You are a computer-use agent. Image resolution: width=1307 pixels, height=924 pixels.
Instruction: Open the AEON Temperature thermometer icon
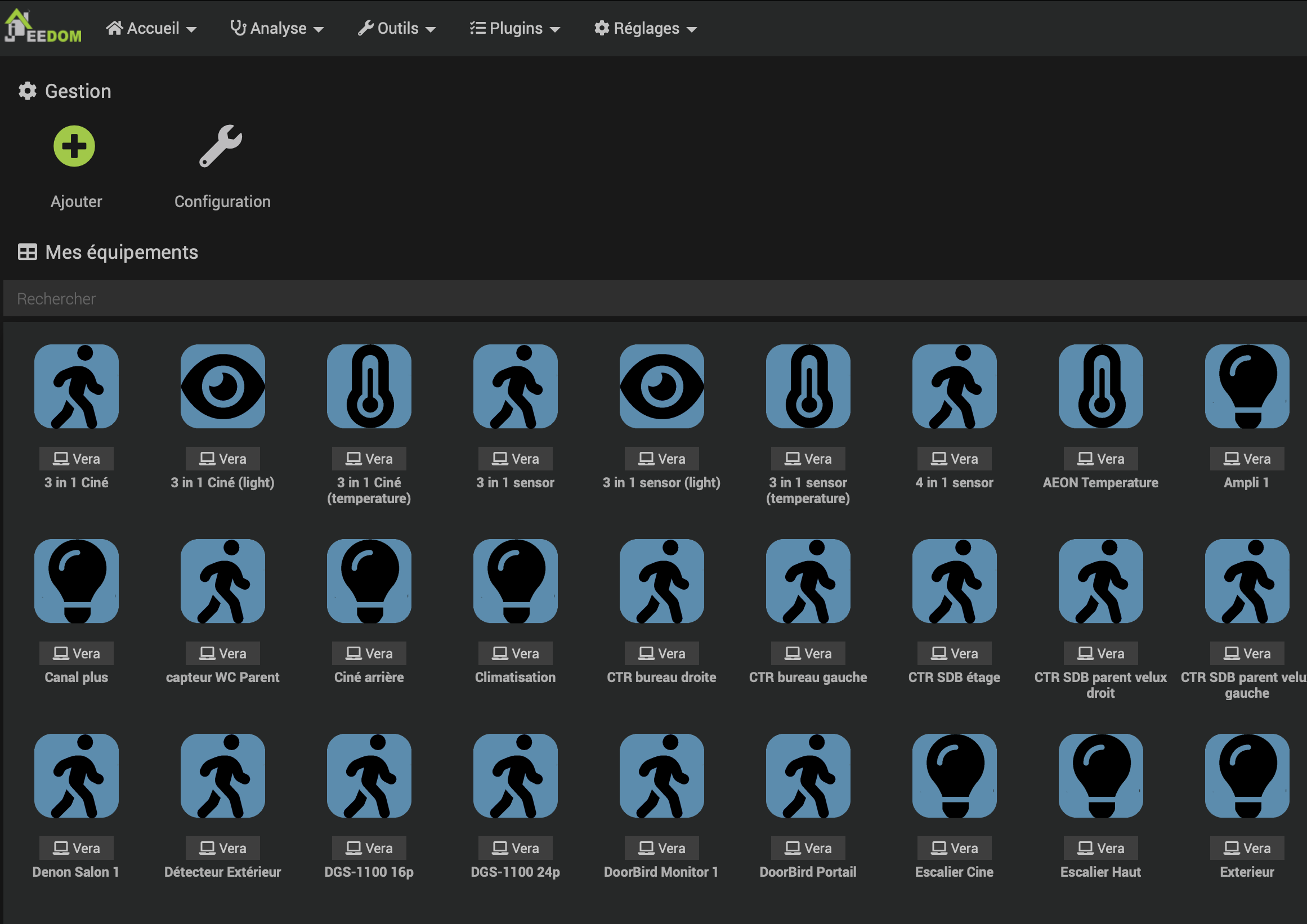point(1100,387)
